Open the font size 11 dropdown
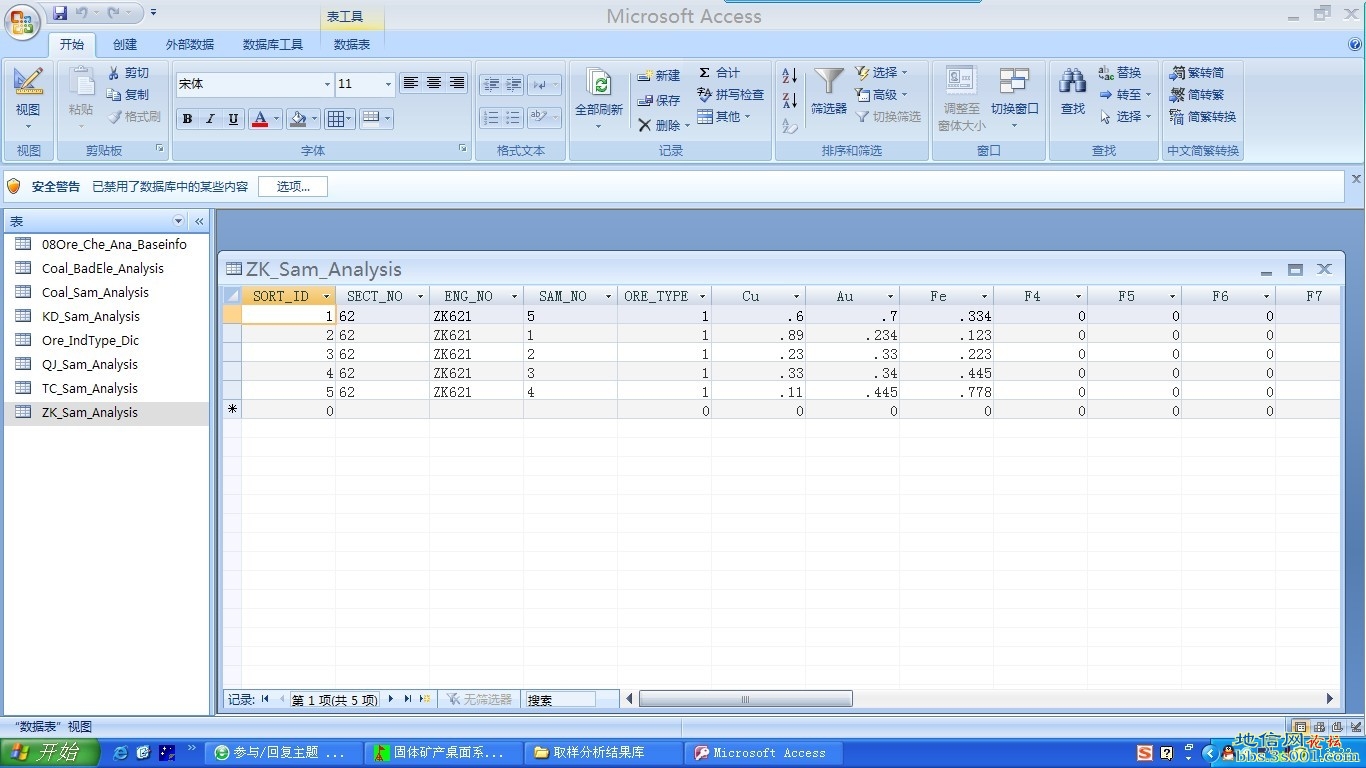This screenshot has width=1366, height=768. [389, 84]
